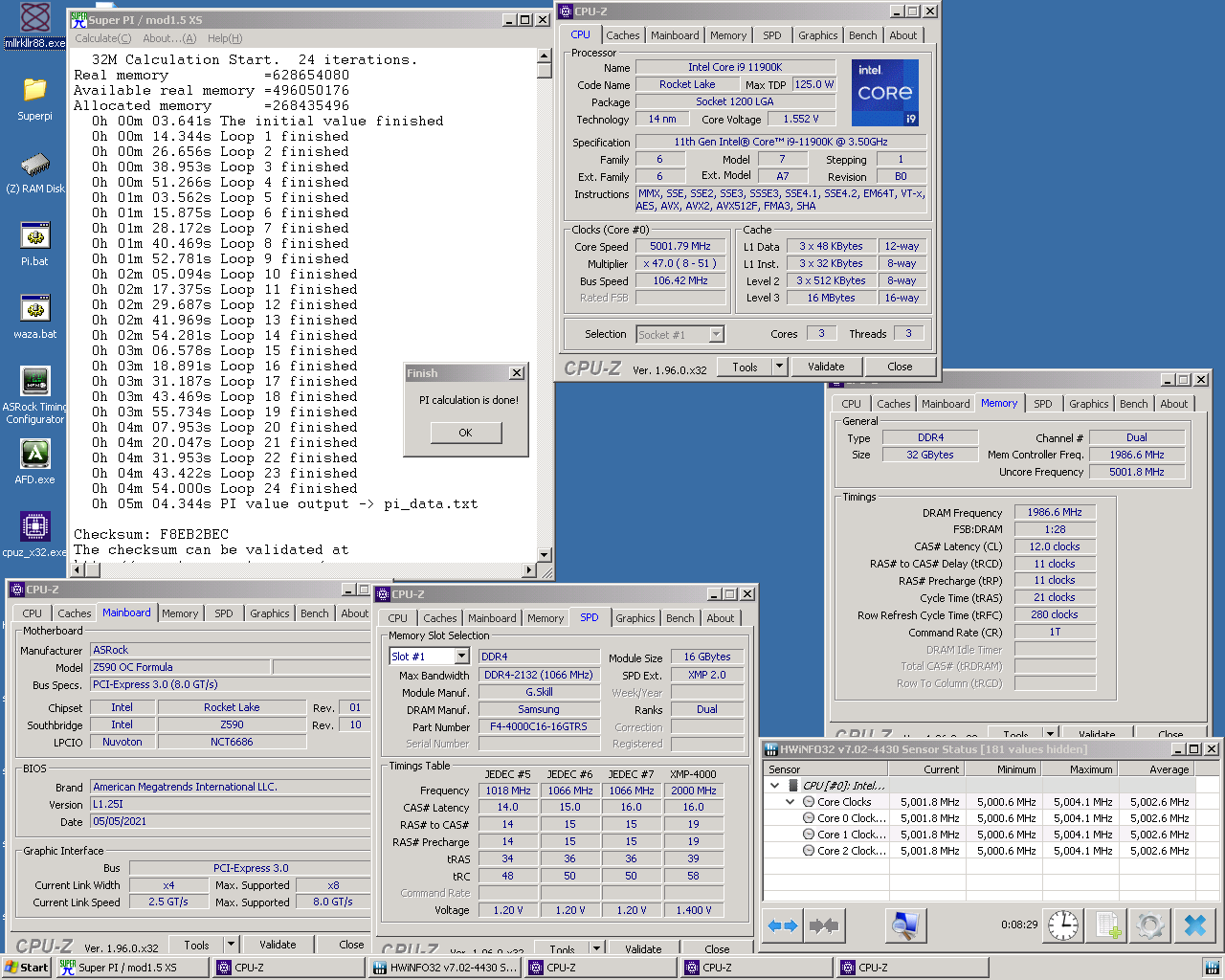Click the clock icon beside Core 0 Clock
Image resolution: width=1225 pixels, height=980 pixels.
click(809, 818)
